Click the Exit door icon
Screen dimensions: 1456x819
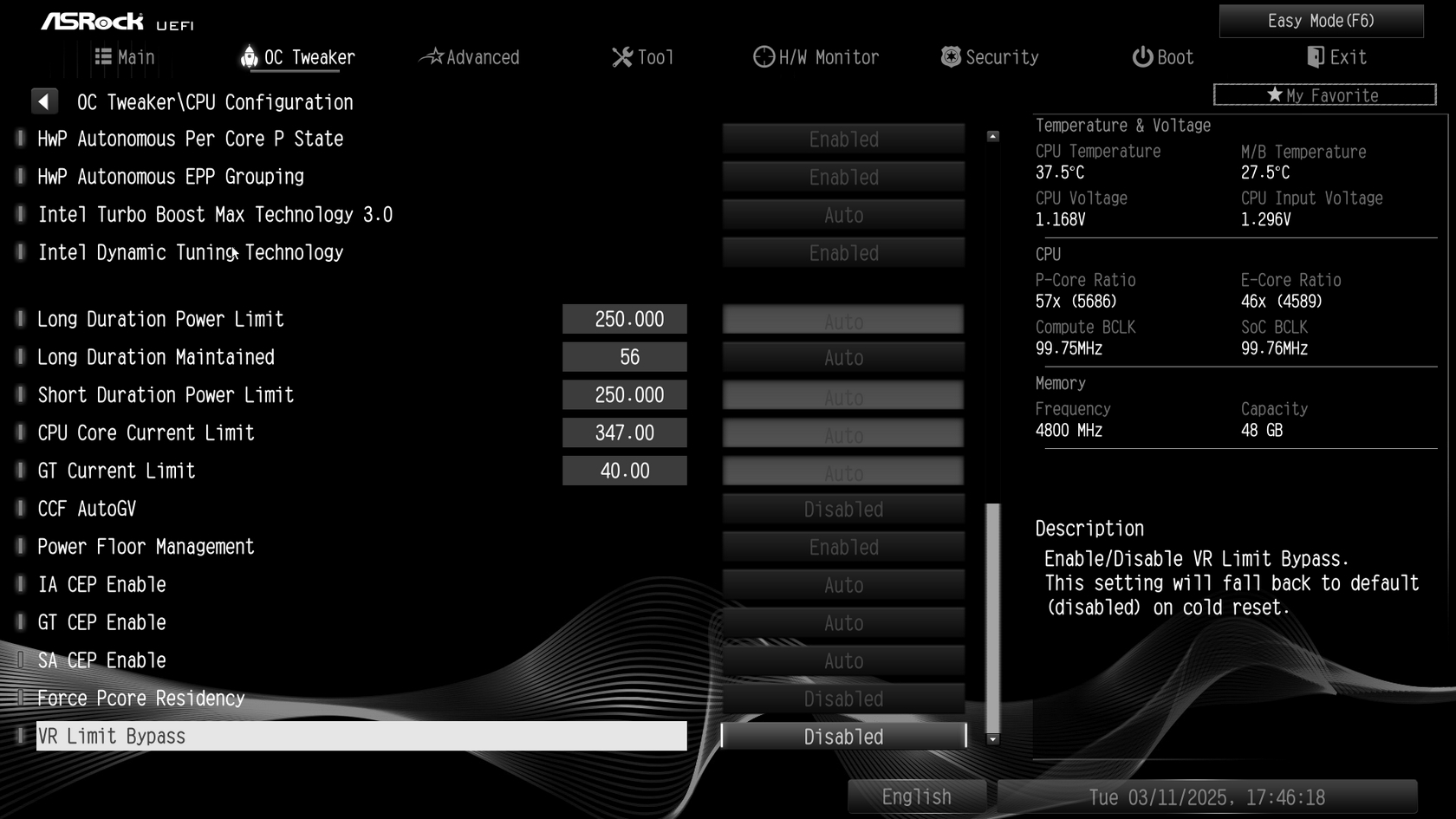[1315, 57]
